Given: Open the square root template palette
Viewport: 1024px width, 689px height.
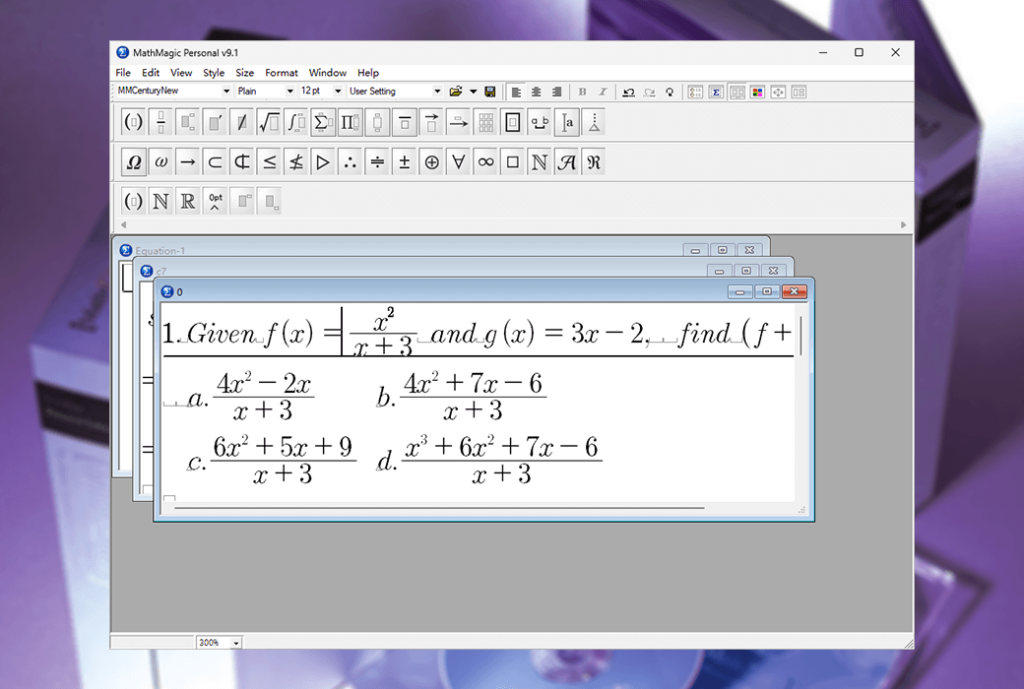Looking at the screenshot, I should (268, 122).
